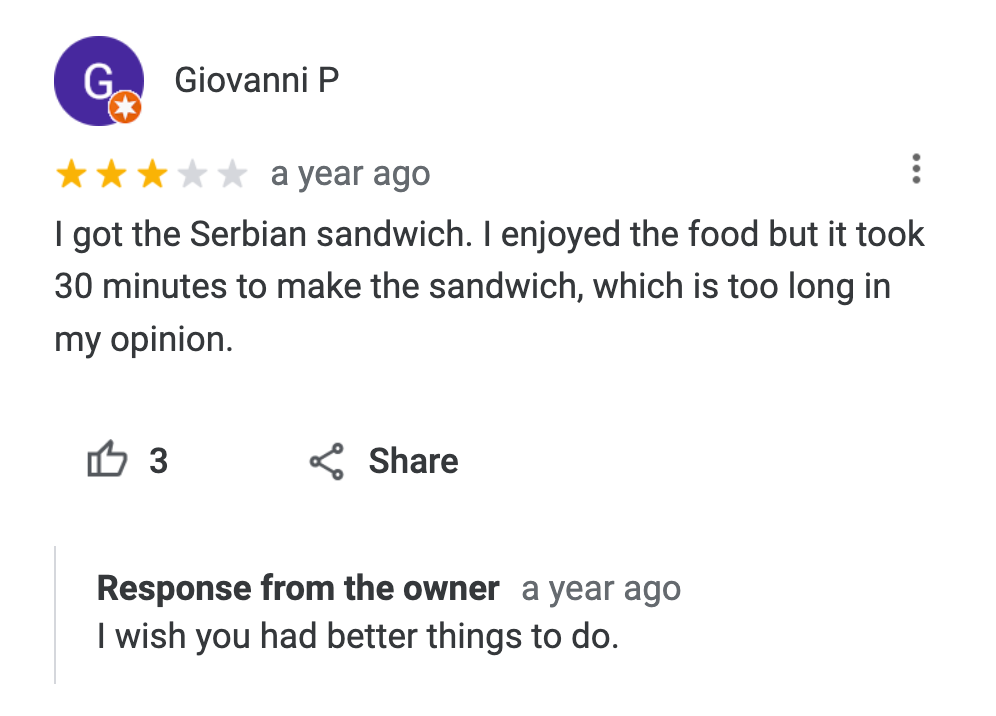Click the fifth gray rating star
Screen dimensions: 996x716
click(x=232, y=174)
